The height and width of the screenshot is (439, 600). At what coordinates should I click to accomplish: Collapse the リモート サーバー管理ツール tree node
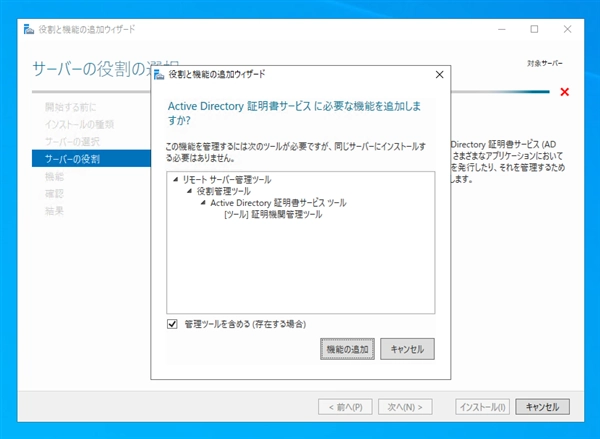pos(176,180)
